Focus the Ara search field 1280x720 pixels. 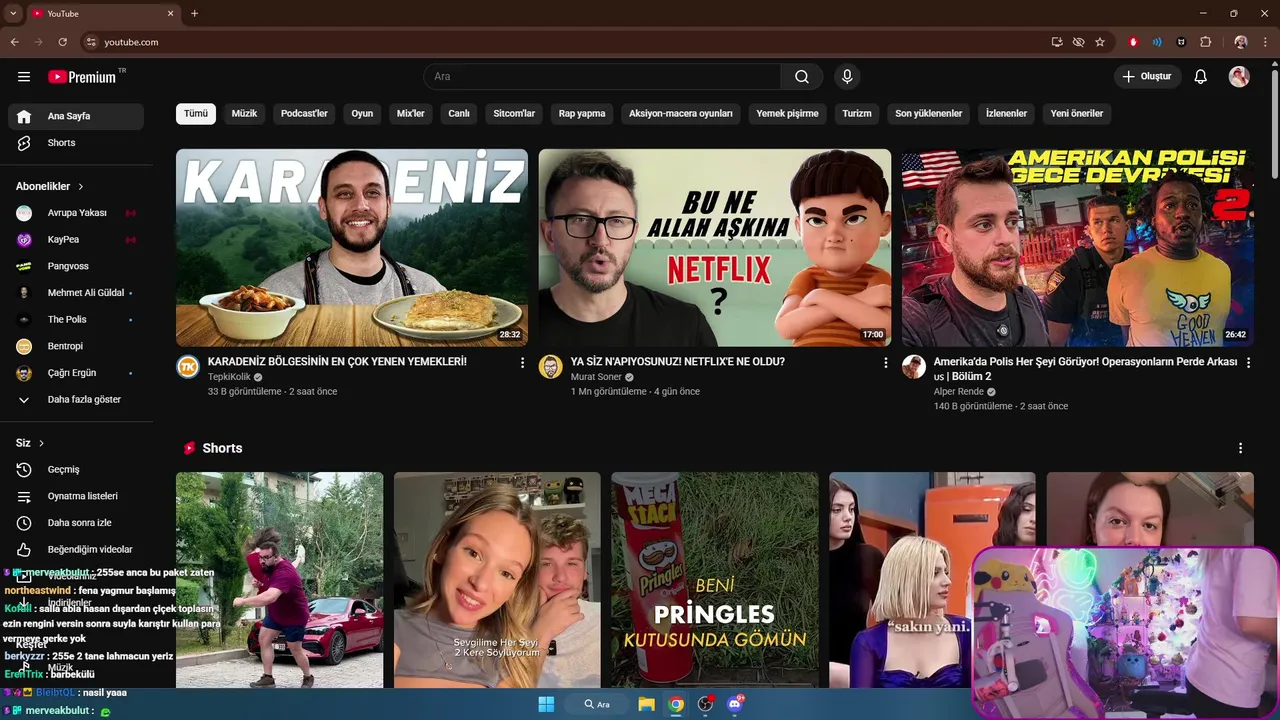[602, 76]
